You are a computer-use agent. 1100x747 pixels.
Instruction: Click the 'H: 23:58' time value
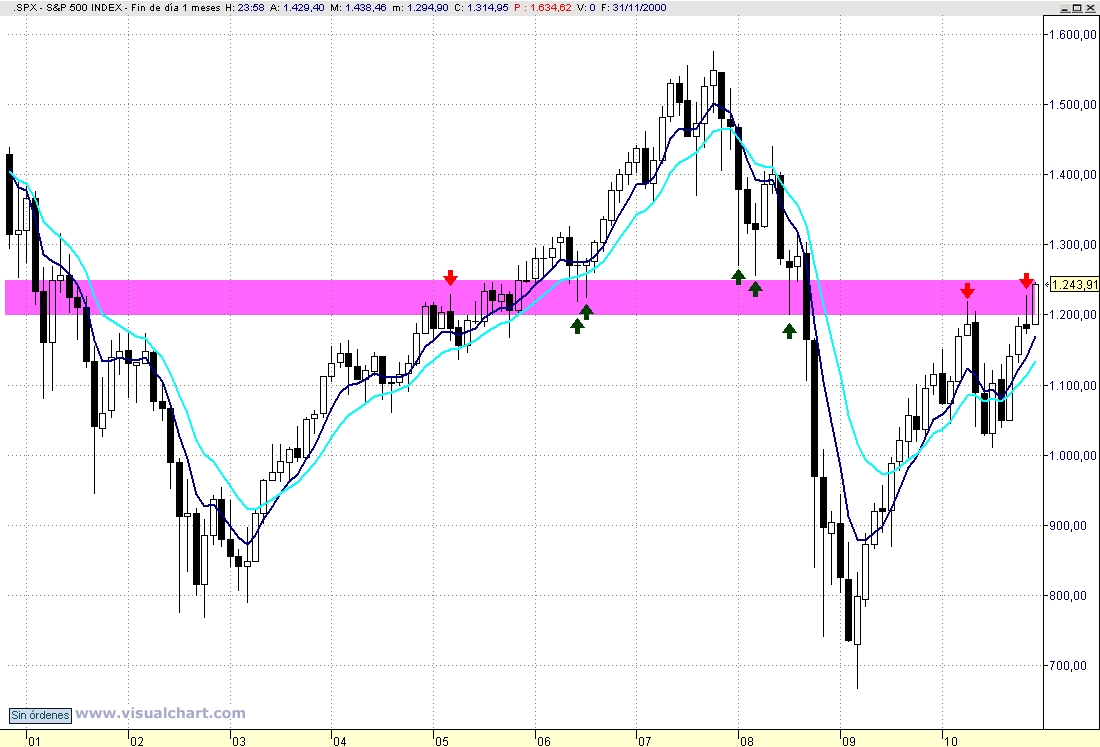click(245, 8)
